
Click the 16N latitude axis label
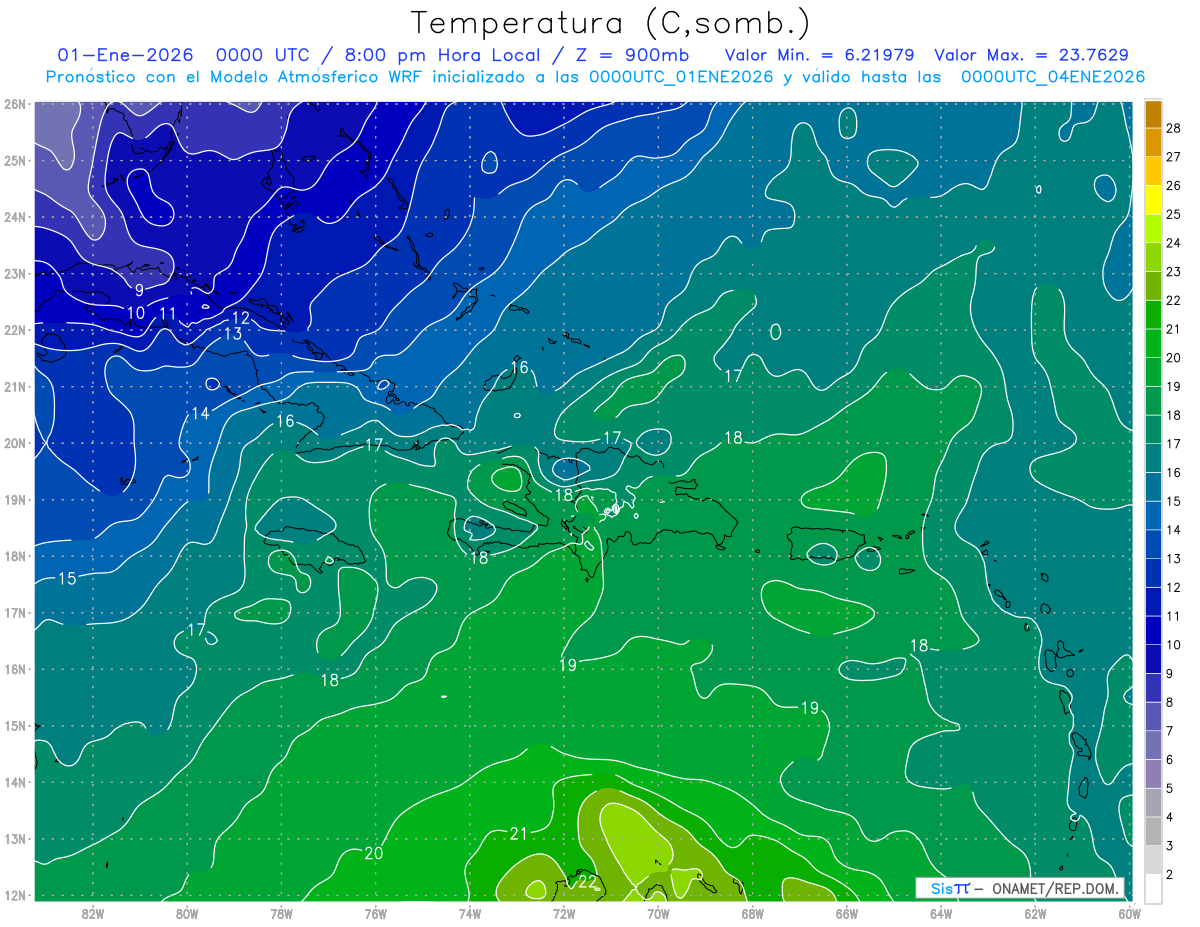click(x=14, y=669)
